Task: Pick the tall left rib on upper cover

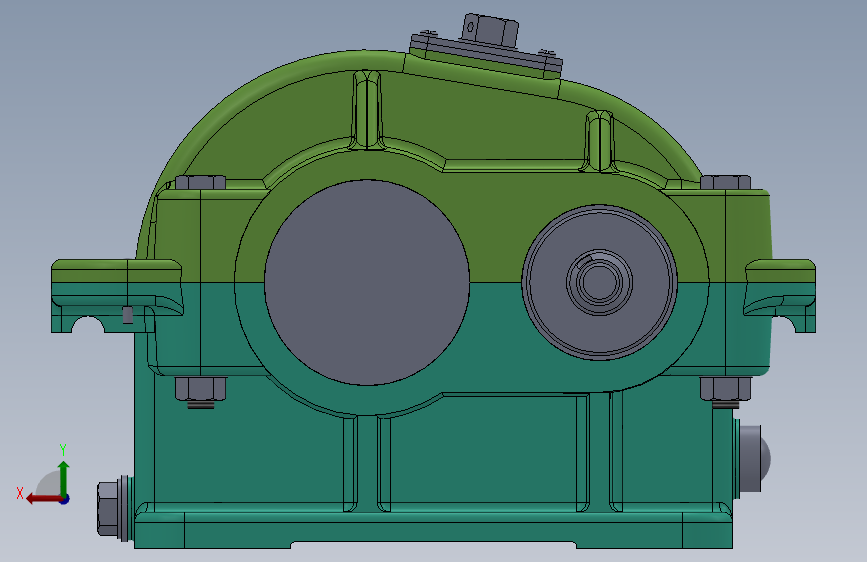Action: click(367, 110)
